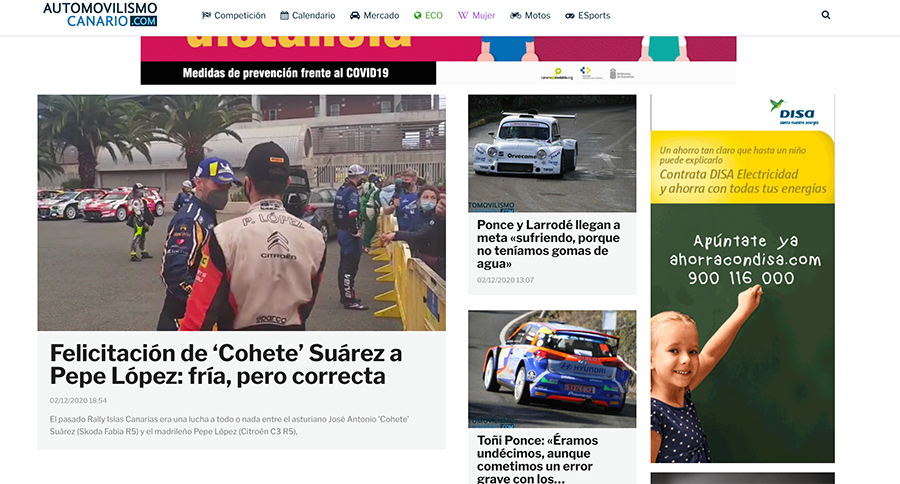Click the DISA Electricidad sidebar advertisement

click(743, 278)
